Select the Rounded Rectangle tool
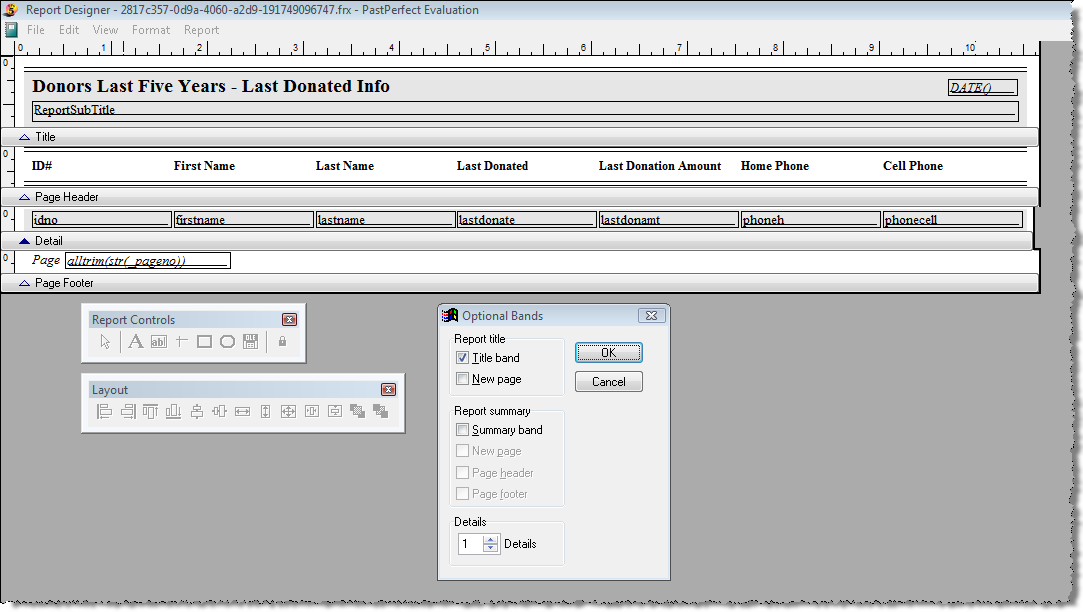The height and width of the screenshot is (612, 1083). point(227,342)
